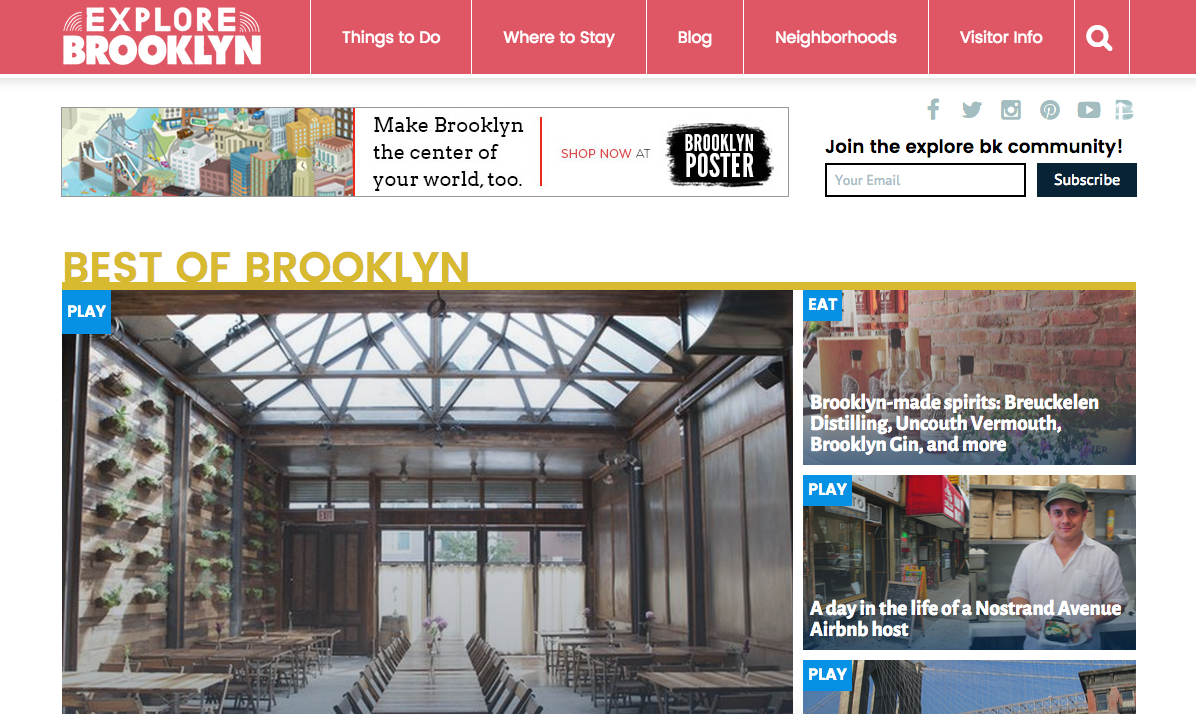Focus the Your Email input field
This screenshot has width=1196, height=714.
click(925, 180)
